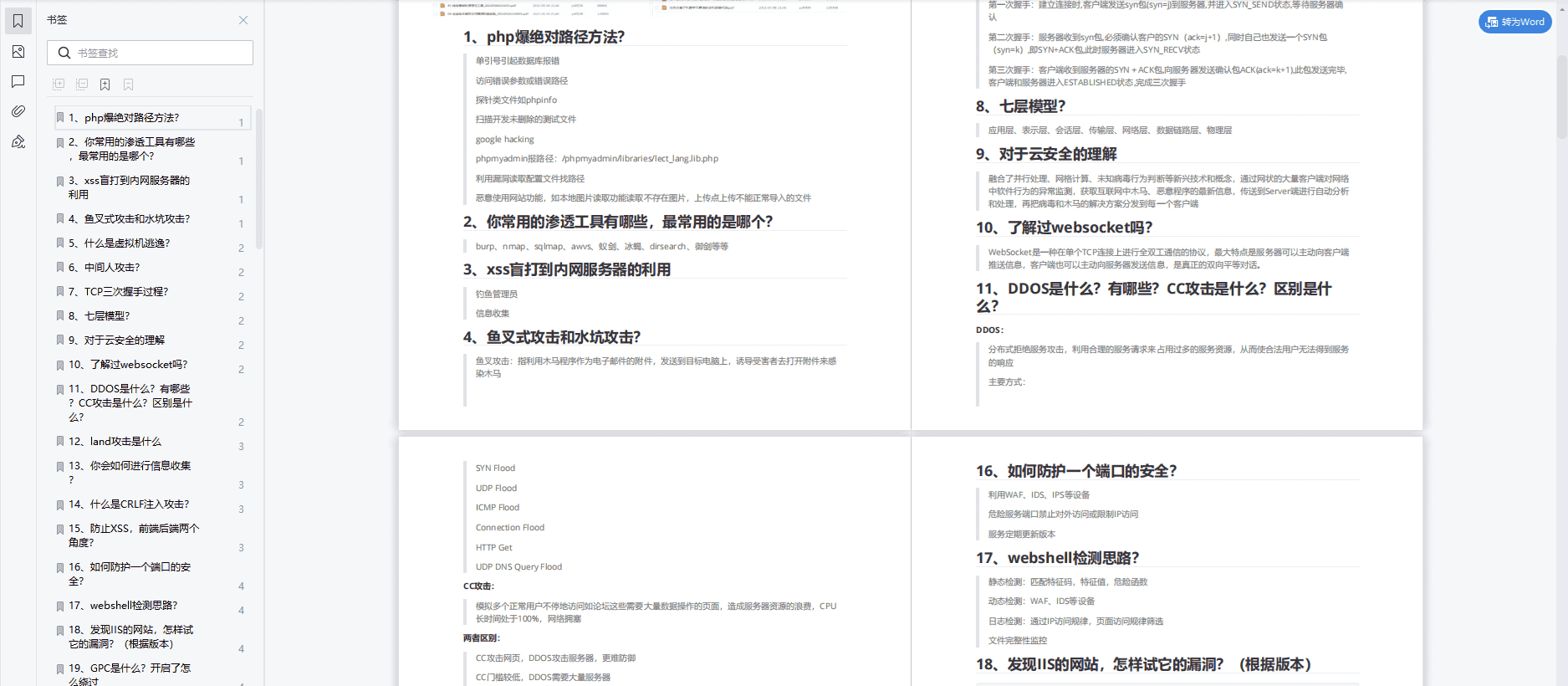This screenshot has width=1568, height=686.
Task: Click the text 文件完整性监控
Action: [x=1018, y=641]
